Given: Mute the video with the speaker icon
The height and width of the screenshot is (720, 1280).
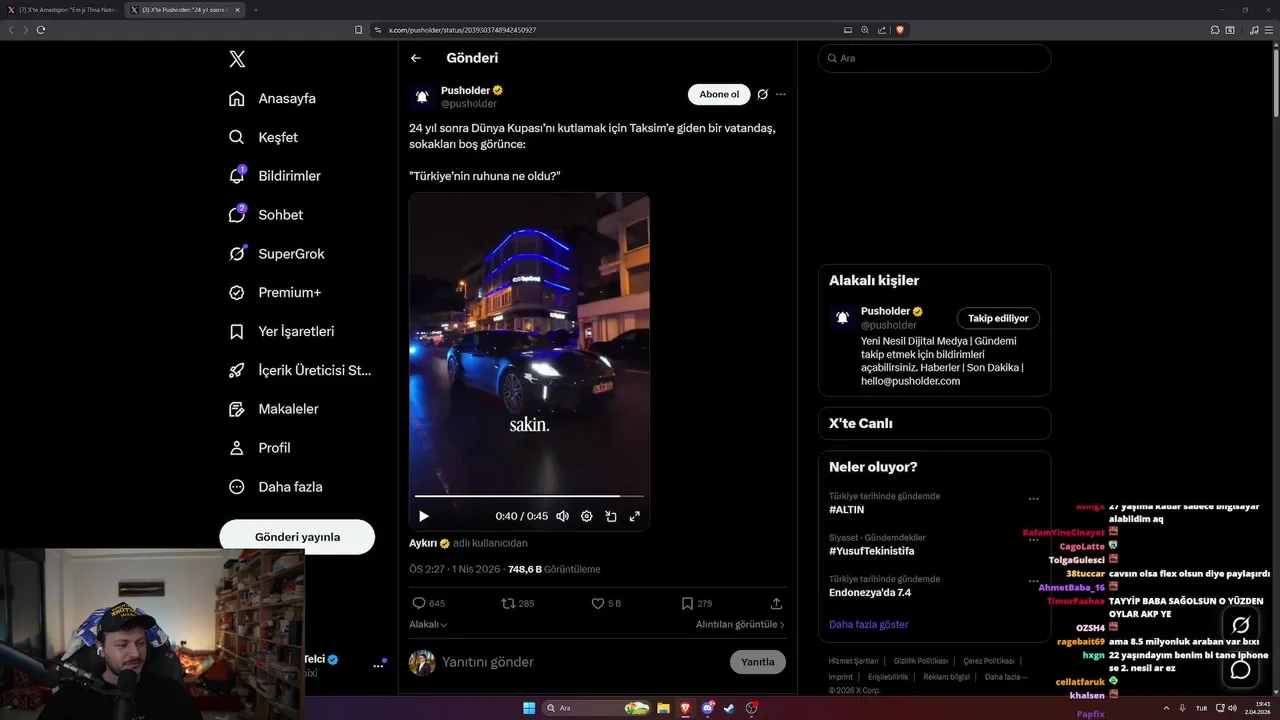Looking at the screenshot, I should 563,516.
